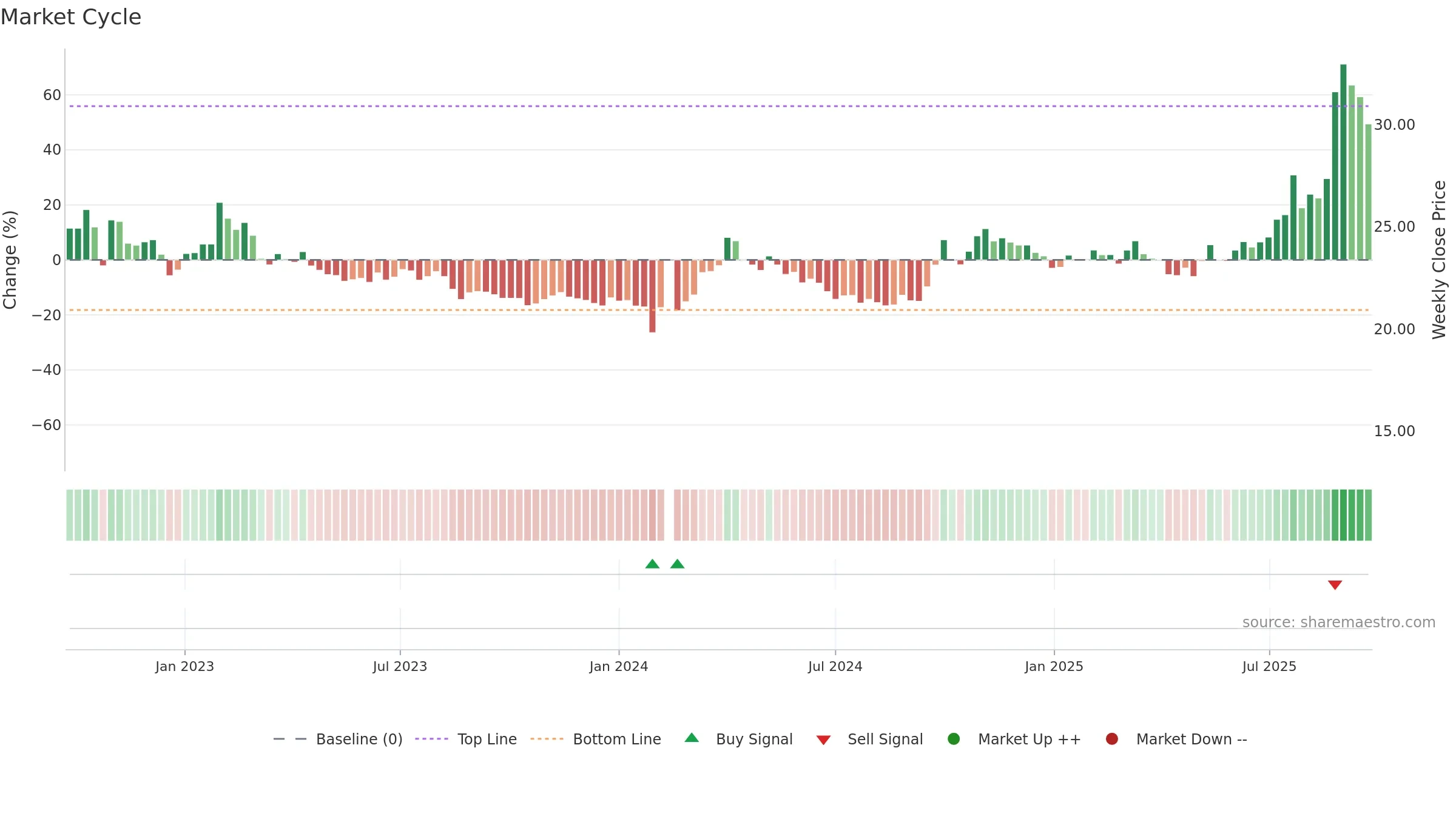
Task: Click the green Buy Signal triangle in legend
Action: pos(692,738)
